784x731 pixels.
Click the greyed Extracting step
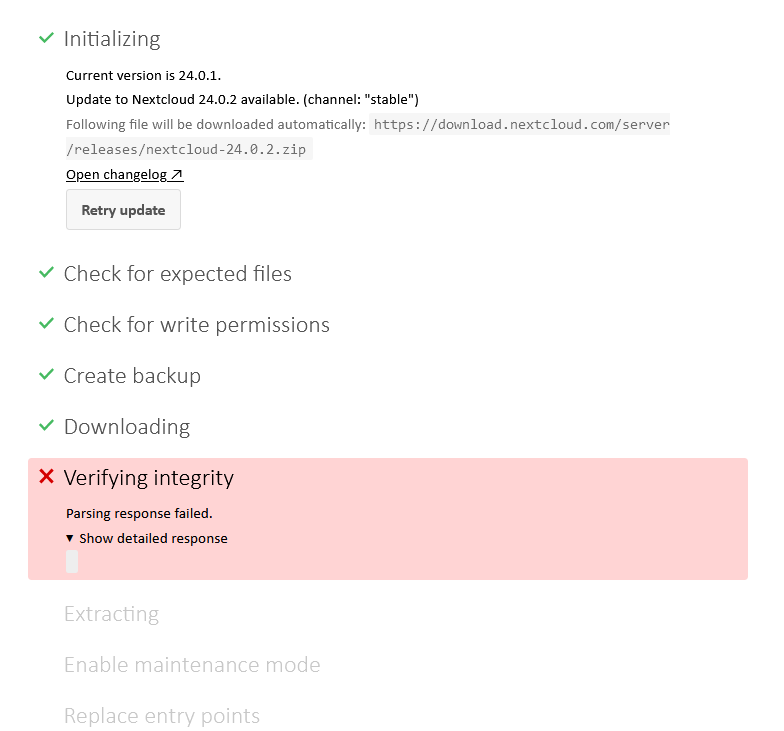[112, 614]
